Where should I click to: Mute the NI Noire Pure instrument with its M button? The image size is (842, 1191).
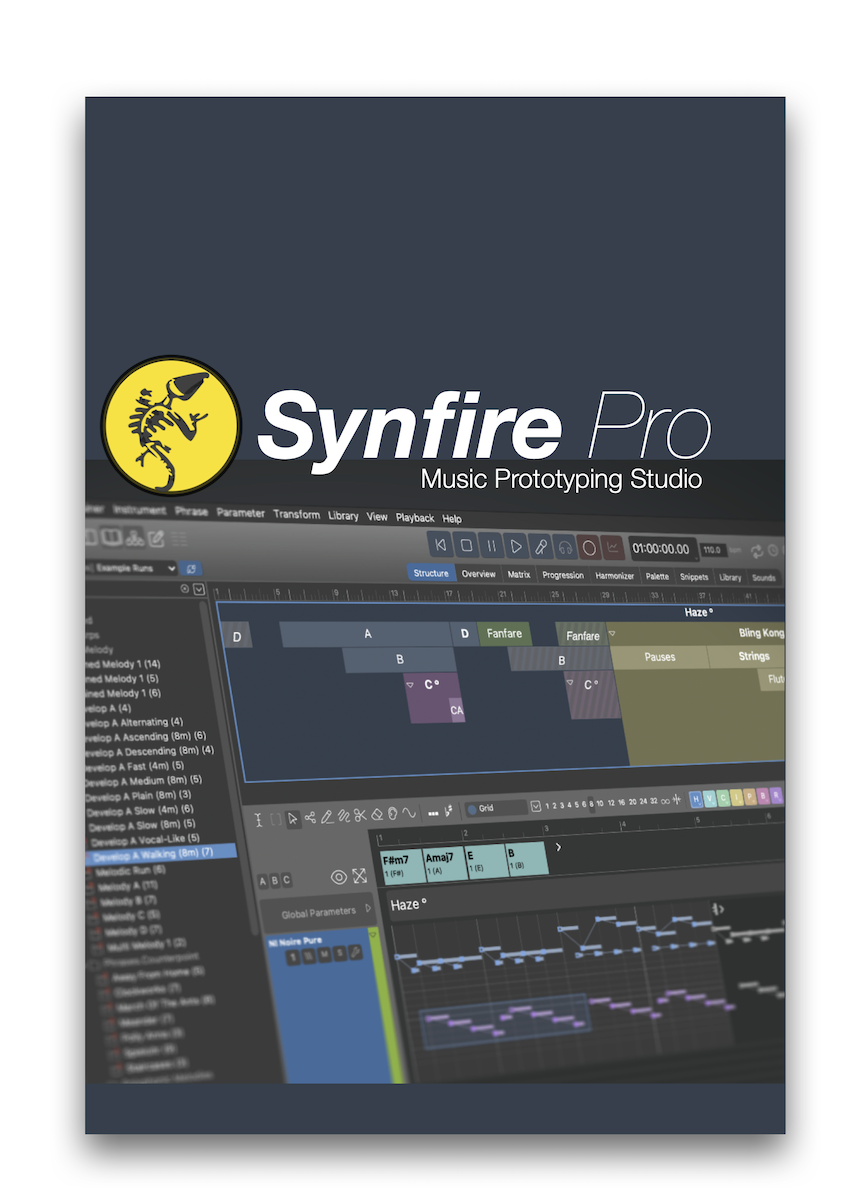[x=323, y=953]
